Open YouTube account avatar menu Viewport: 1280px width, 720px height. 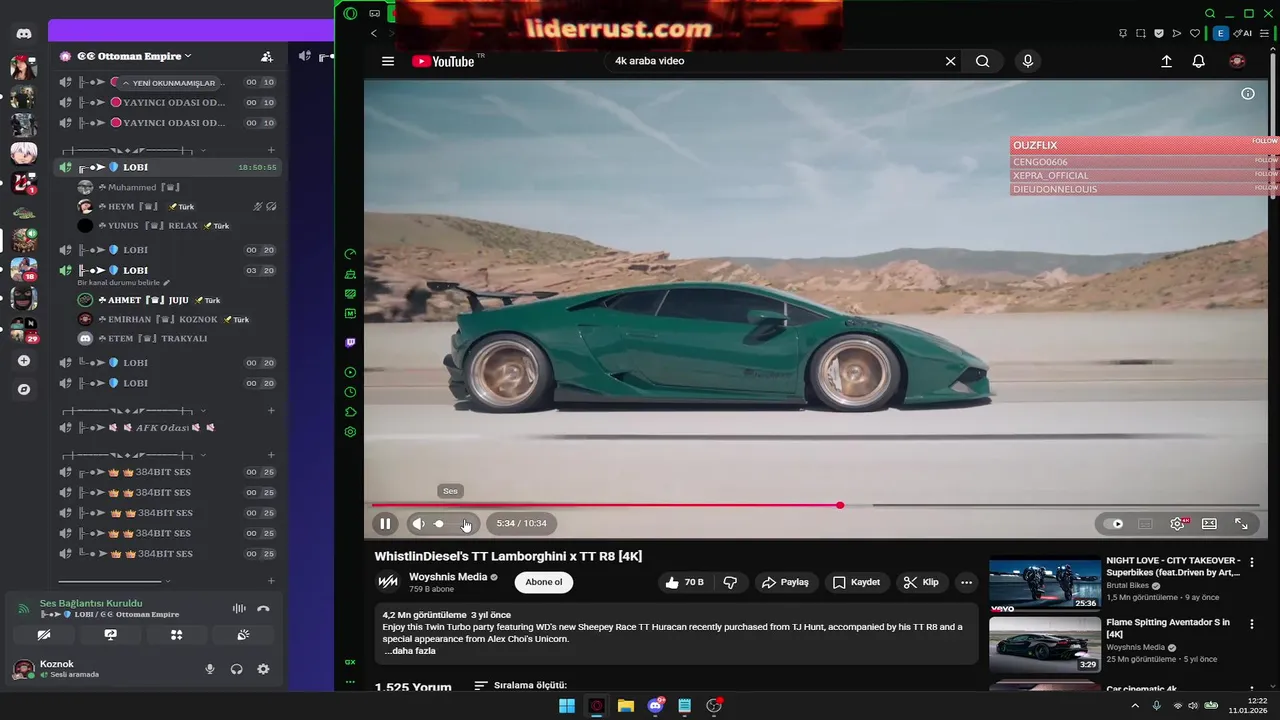pos(1237,61)
